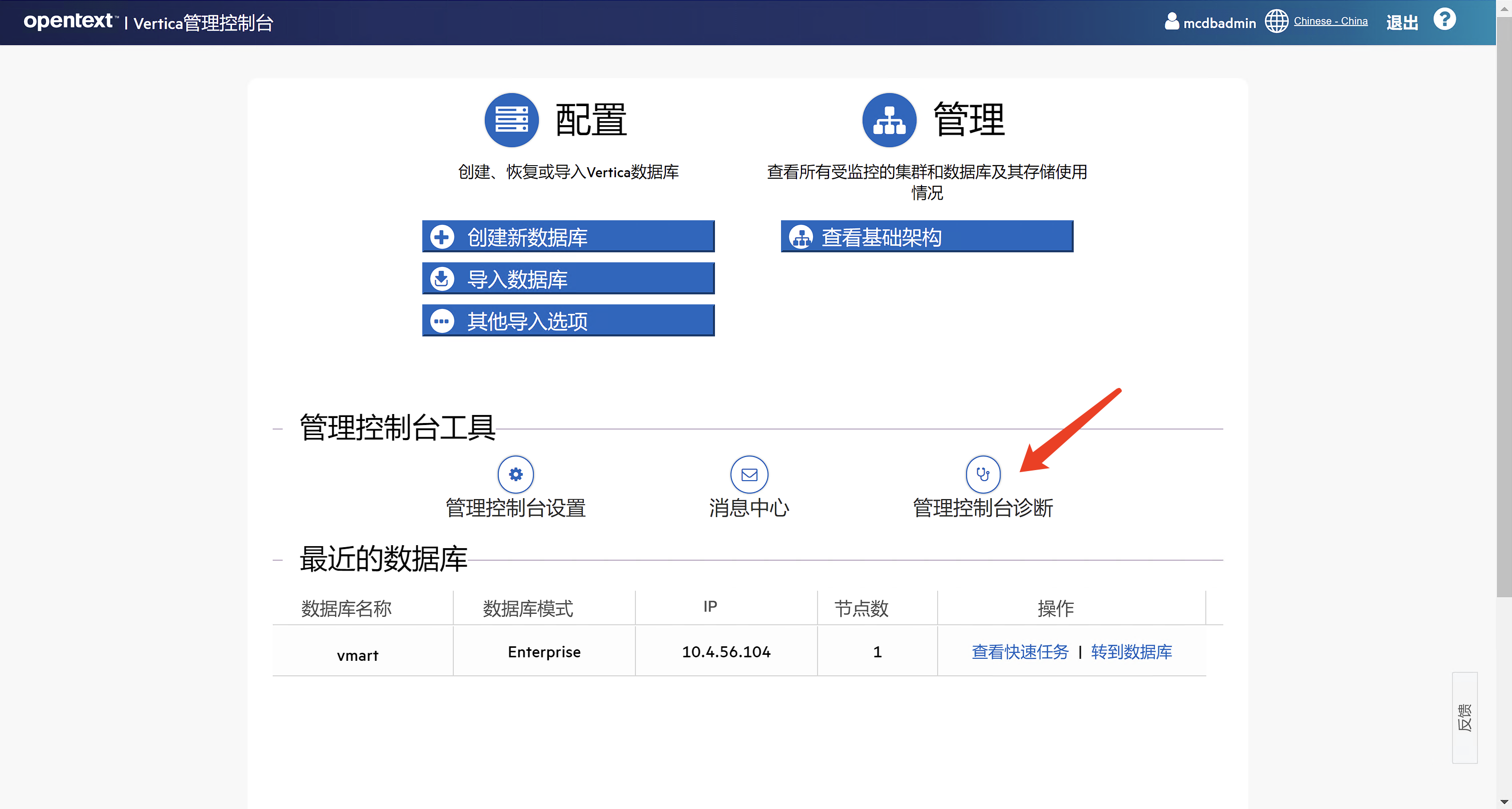Click the vertical page scrollbar
The height and width of the screenshot is (809, 1512).
coord(1504,305)
